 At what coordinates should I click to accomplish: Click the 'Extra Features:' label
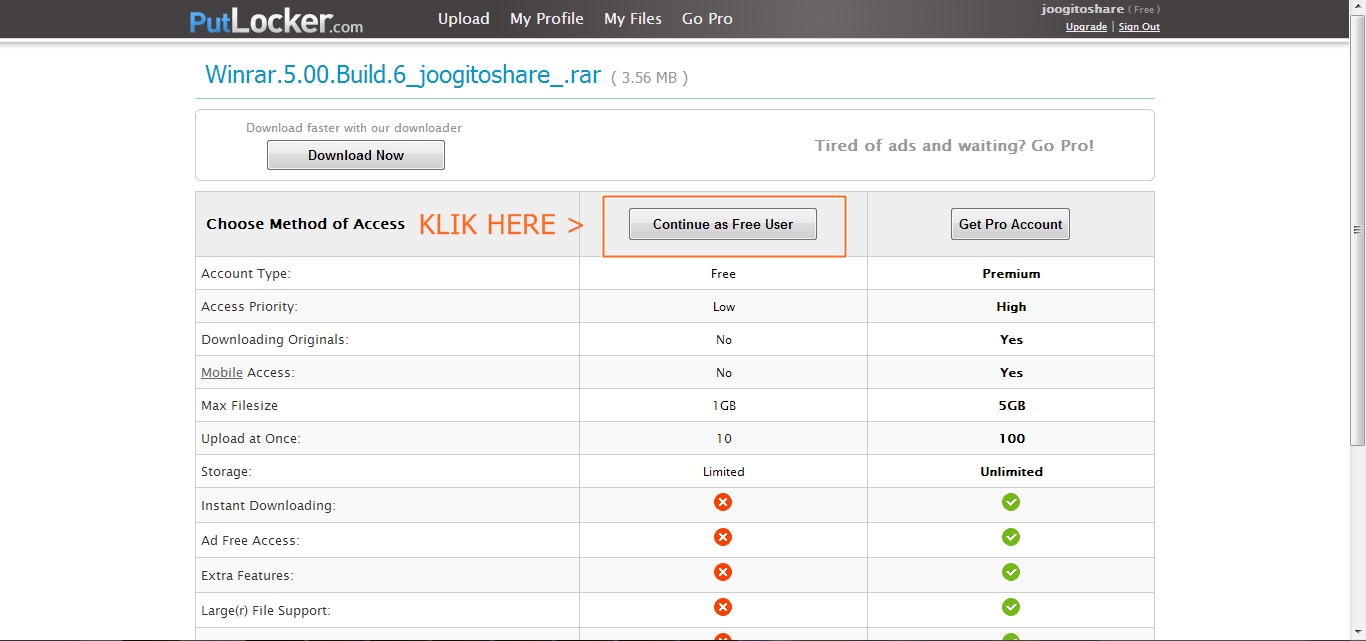pyautogui.click(x=247, y=576)
